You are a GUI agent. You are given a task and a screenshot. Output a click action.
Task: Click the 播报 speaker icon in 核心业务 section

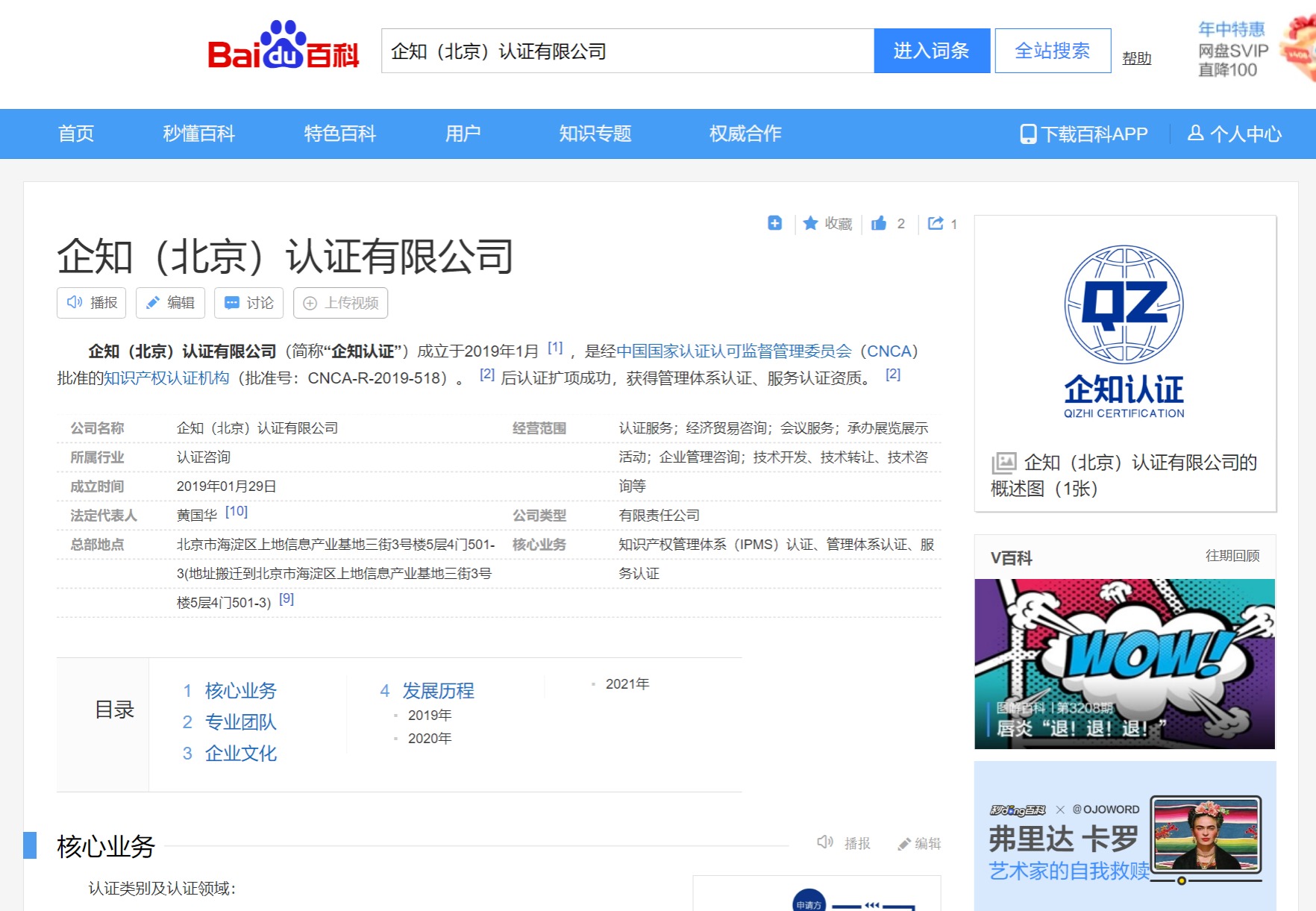pyautogui.click(x=825, y=842)
